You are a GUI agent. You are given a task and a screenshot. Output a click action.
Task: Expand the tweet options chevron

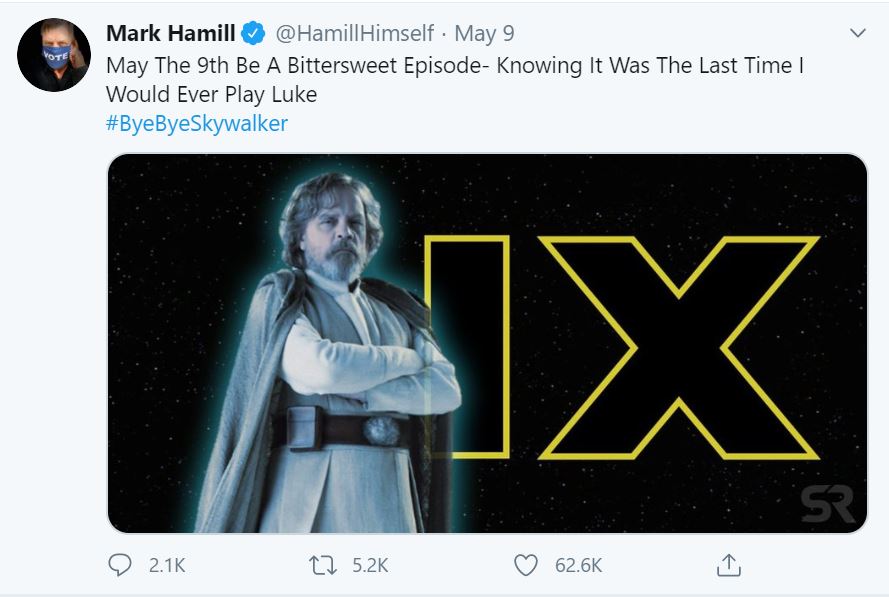tap(857, 33)
